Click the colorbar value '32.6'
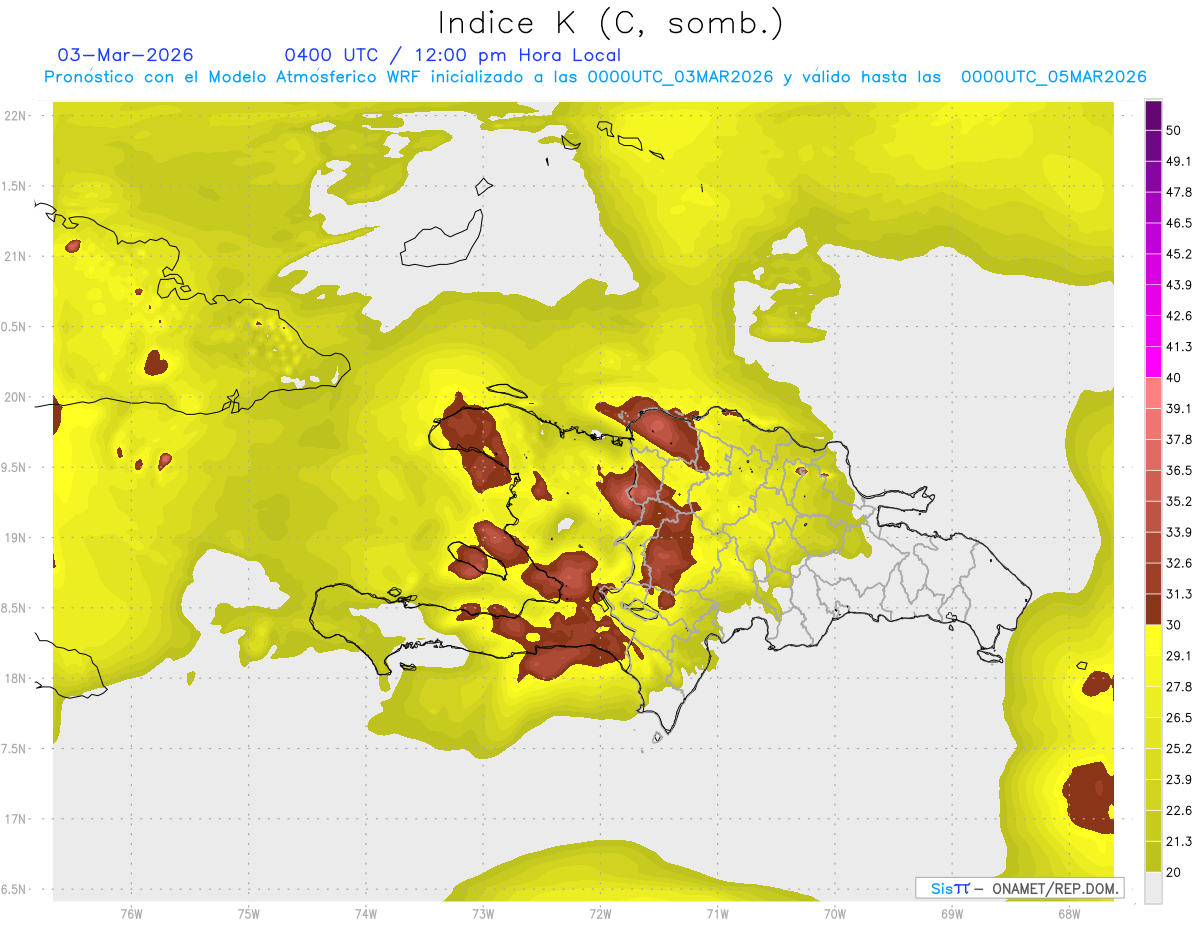1200x927 pixels. 1180,563
